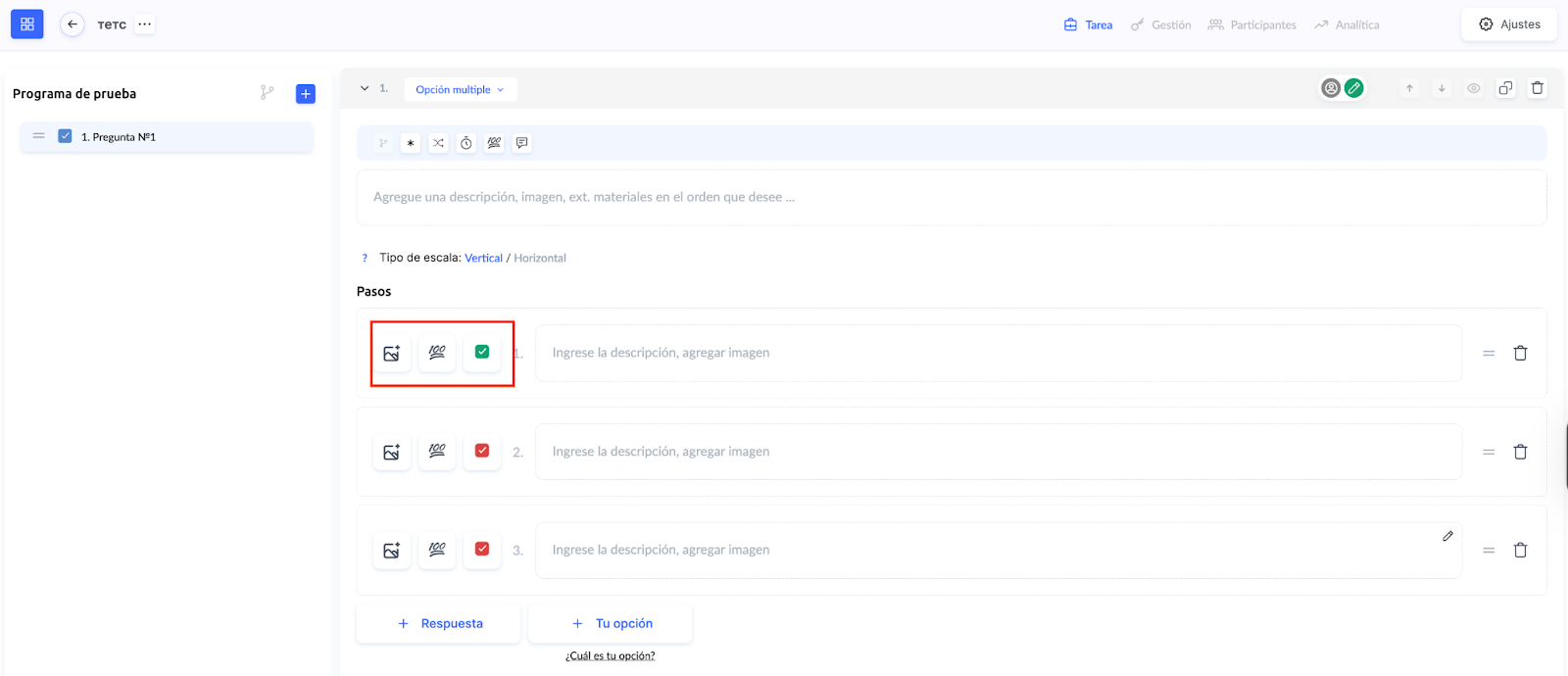Screen dimensions: 1568x676
Task: Click the required asterisk icon in toolbar
Action: (x=411, y=143)
